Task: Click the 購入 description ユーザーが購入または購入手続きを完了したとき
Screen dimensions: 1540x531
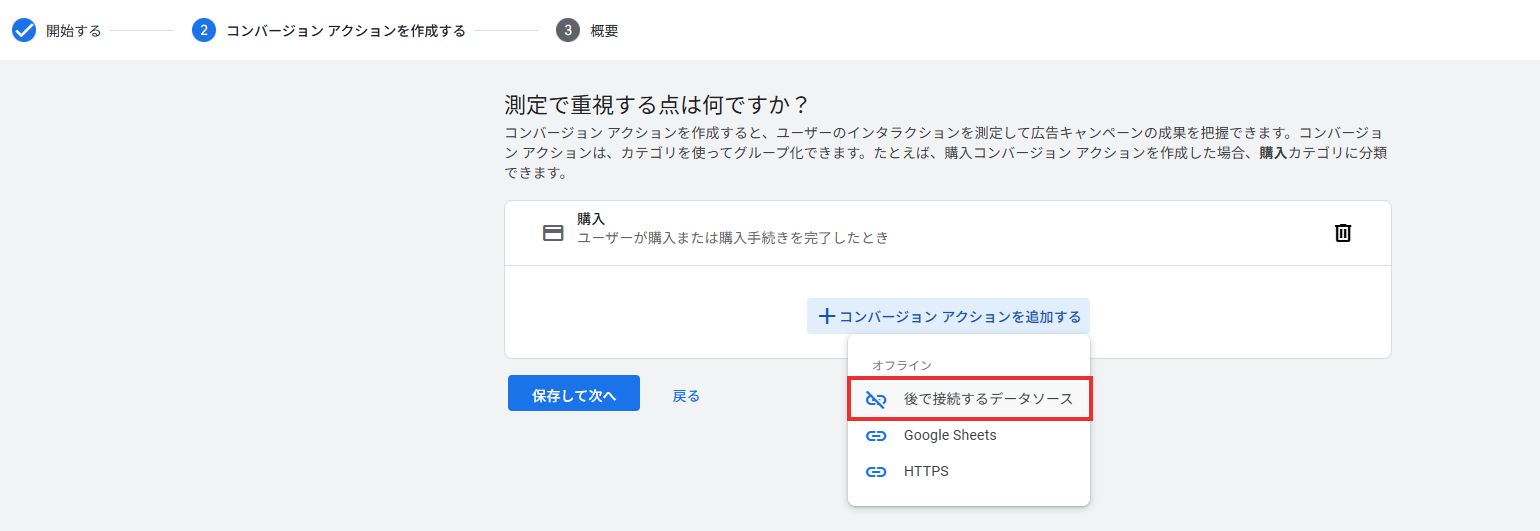Action: click(x=733, y=238)
